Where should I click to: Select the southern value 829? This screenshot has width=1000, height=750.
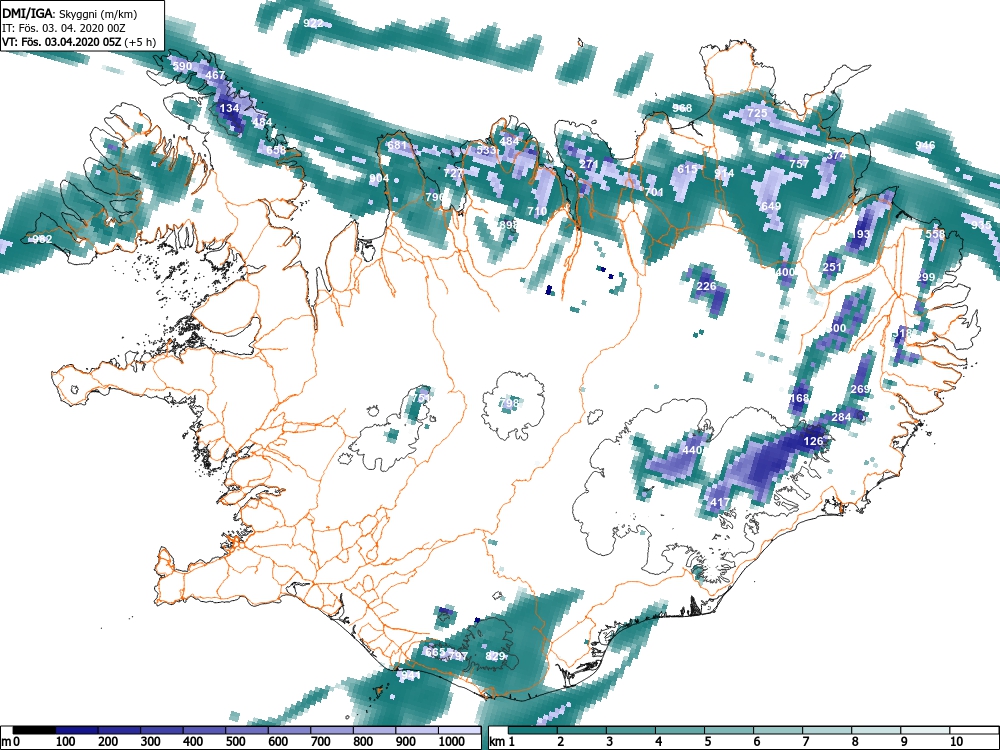click(495, 656)
